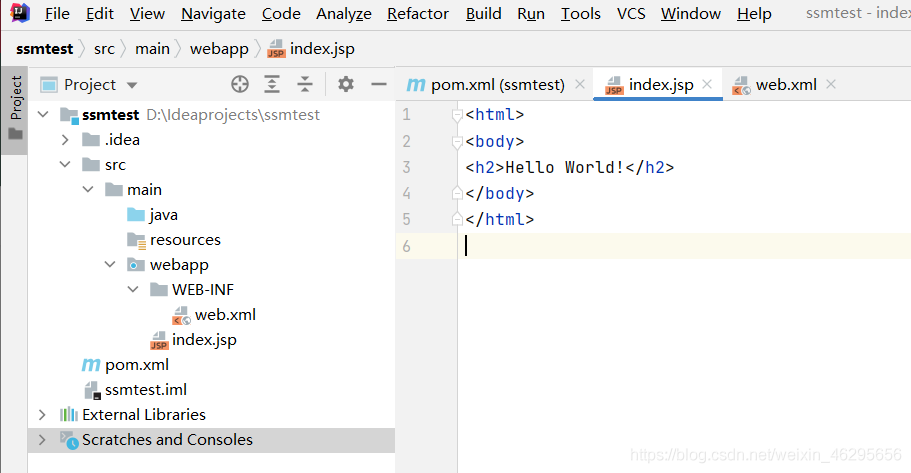
Task: Toggle code folding at the html tag
Action: click(x=457, y=115)
